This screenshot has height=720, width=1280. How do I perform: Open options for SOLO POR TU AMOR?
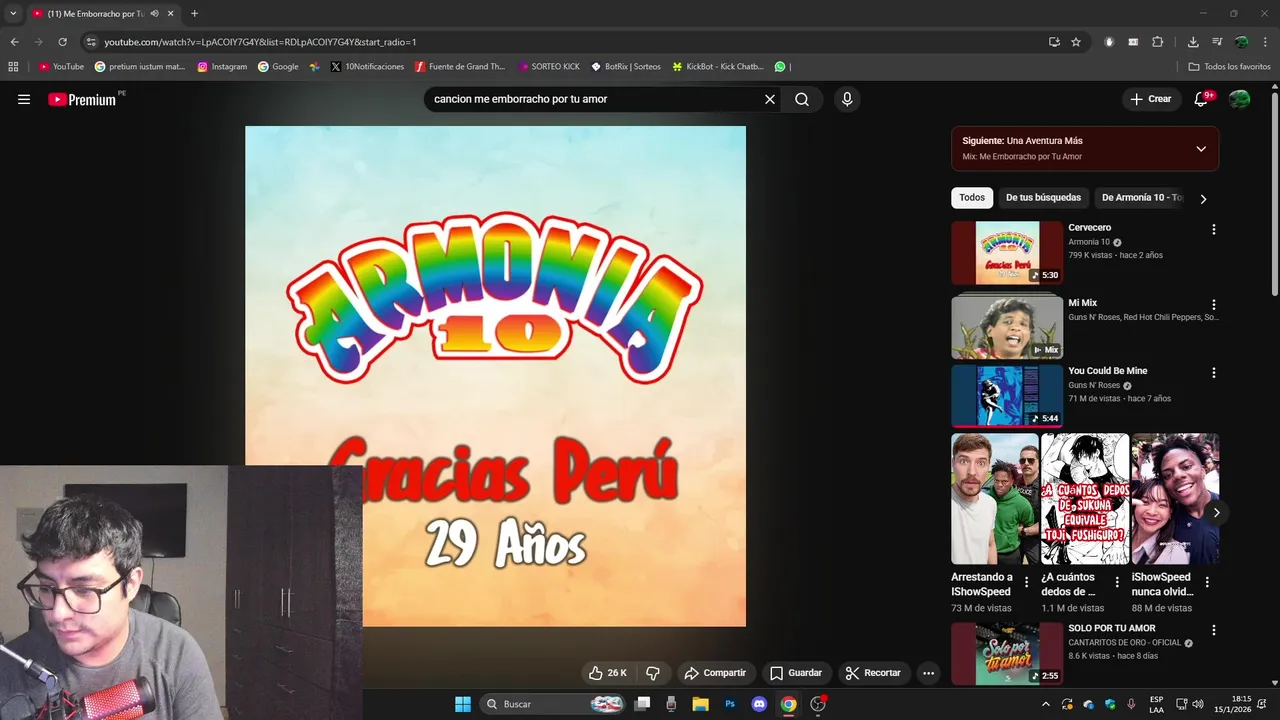1214,630
